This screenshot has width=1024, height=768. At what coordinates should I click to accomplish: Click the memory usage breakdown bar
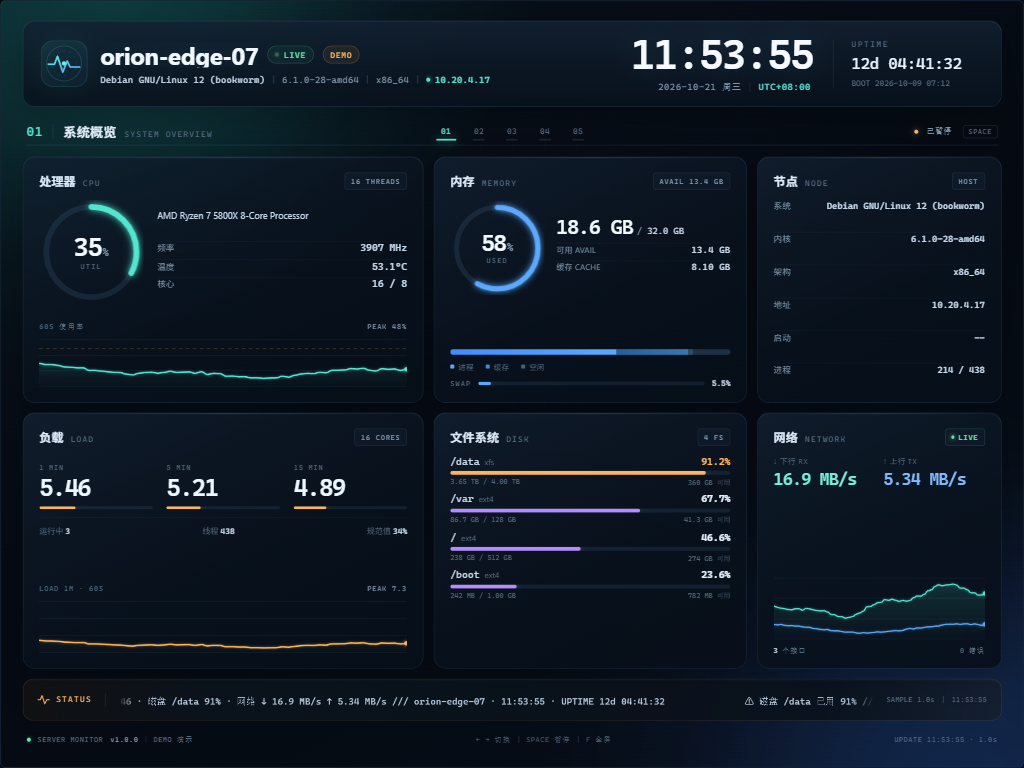[590, 352]
